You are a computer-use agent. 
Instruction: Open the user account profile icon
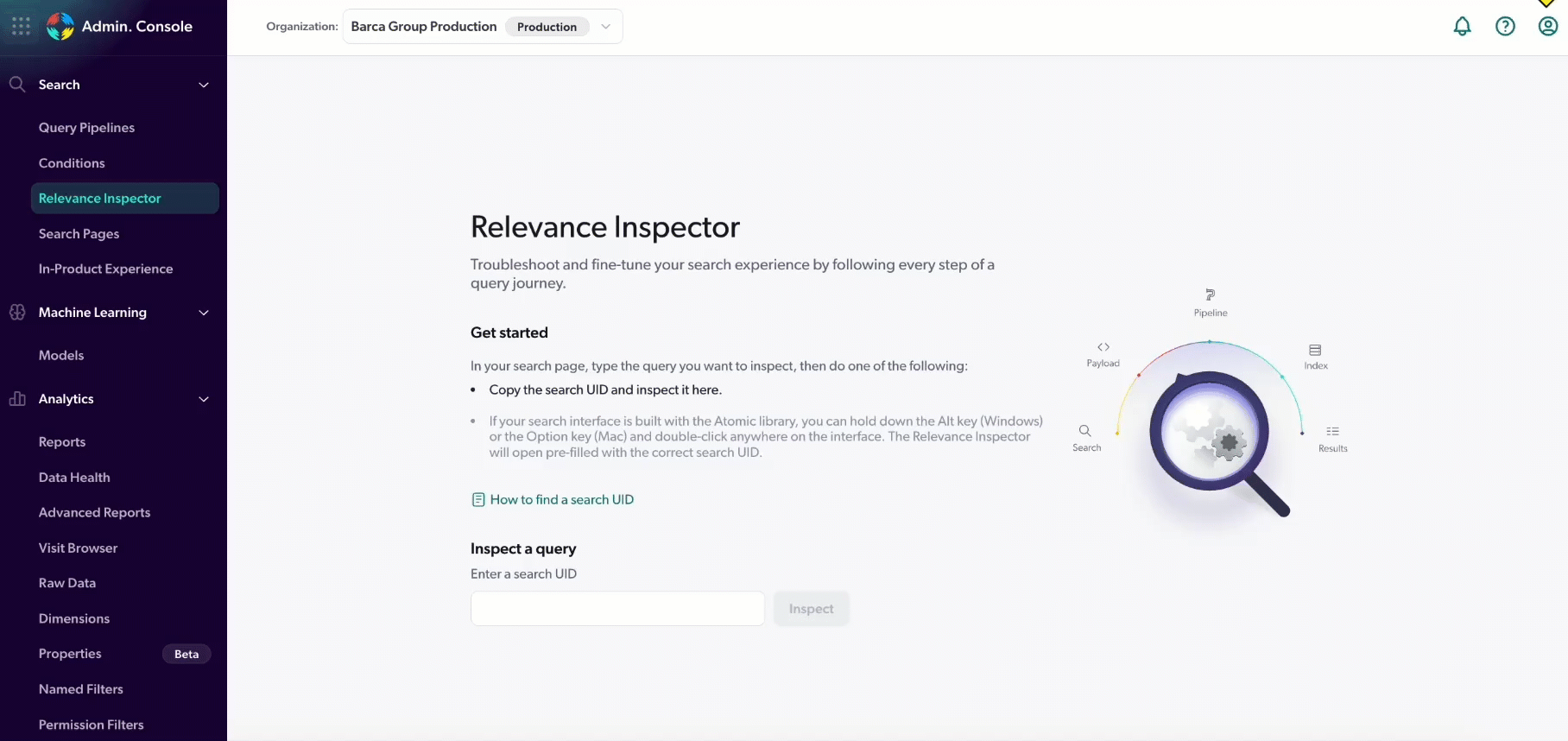point(1548,26)
